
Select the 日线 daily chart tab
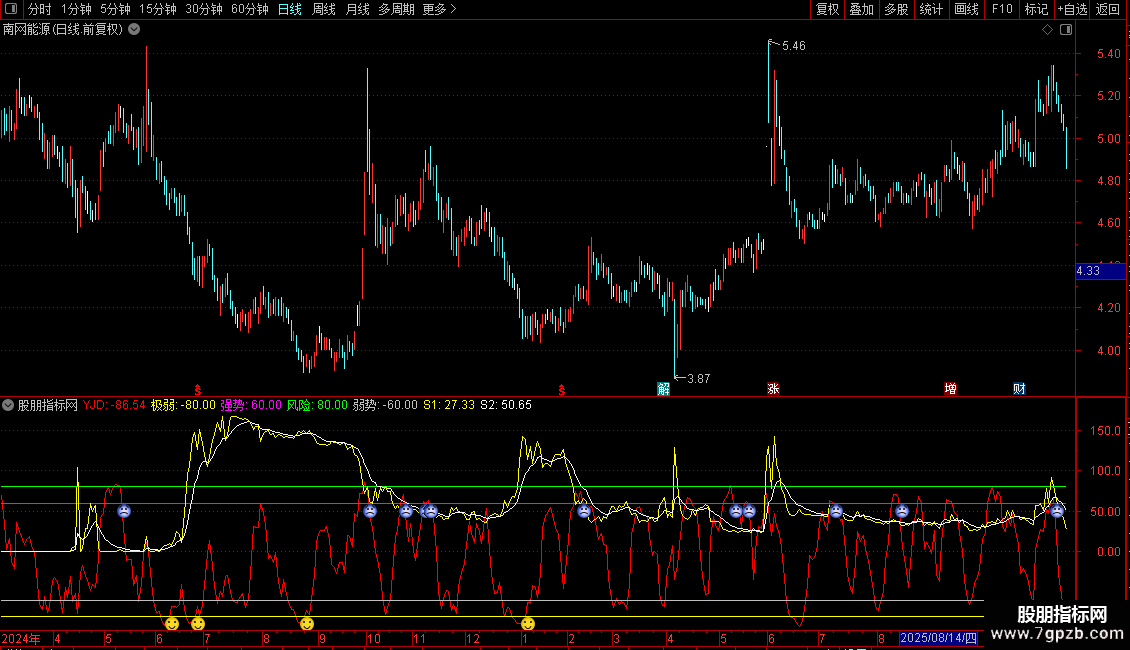click(x=290, y=9)
